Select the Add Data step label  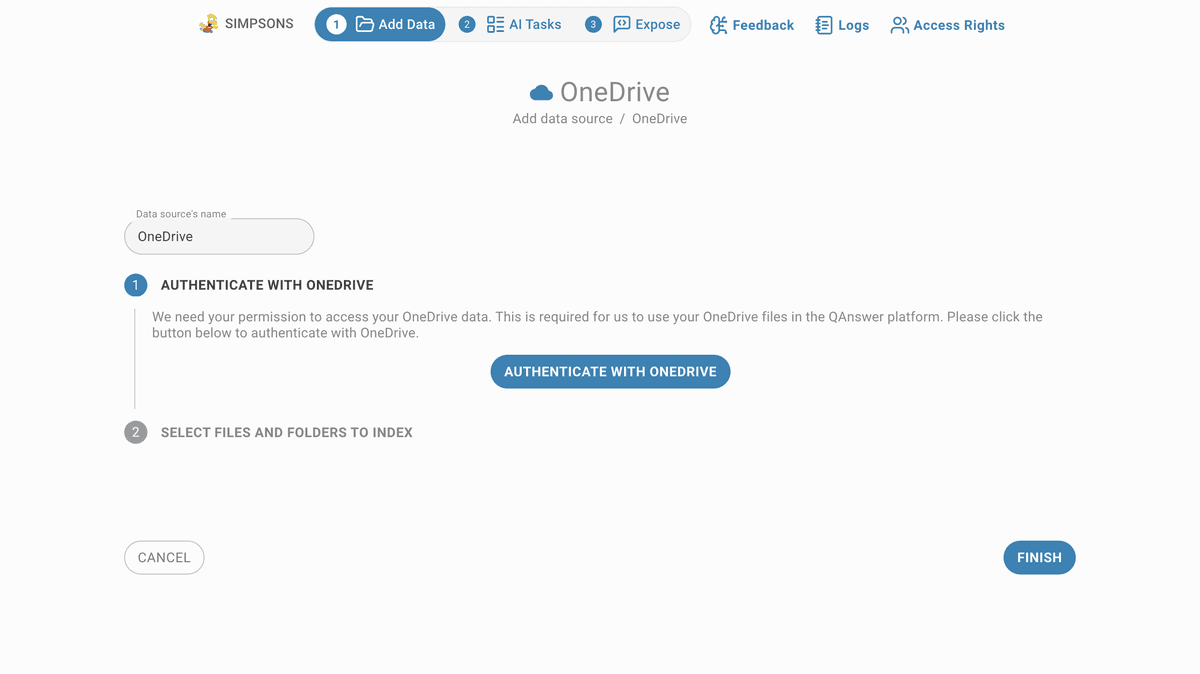pyautogui.click(x=406, y=25)
